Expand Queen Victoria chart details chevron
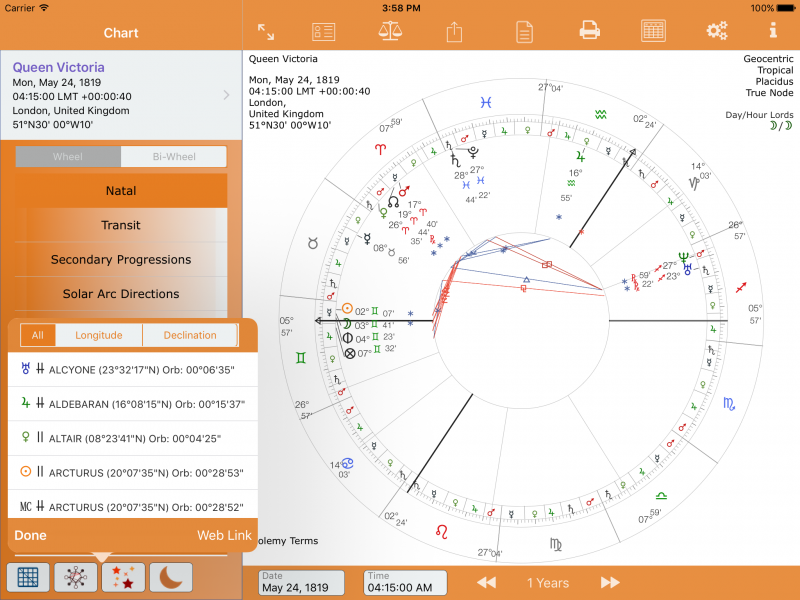This screenshot has height=600, width=800. [x=227, y=96]
